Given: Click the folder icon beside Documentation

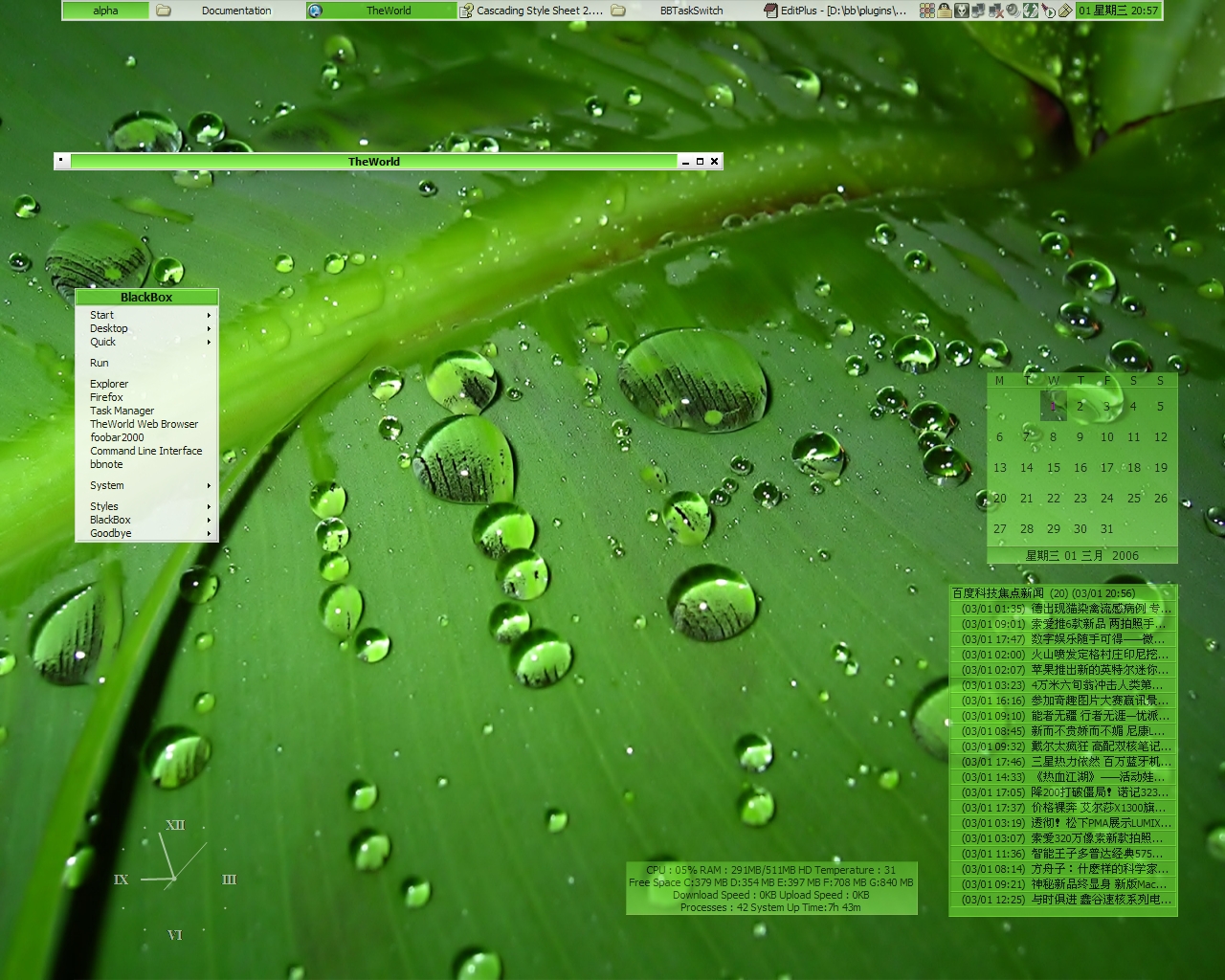Looking at the screenshot, I should click(x=164, y=11).
